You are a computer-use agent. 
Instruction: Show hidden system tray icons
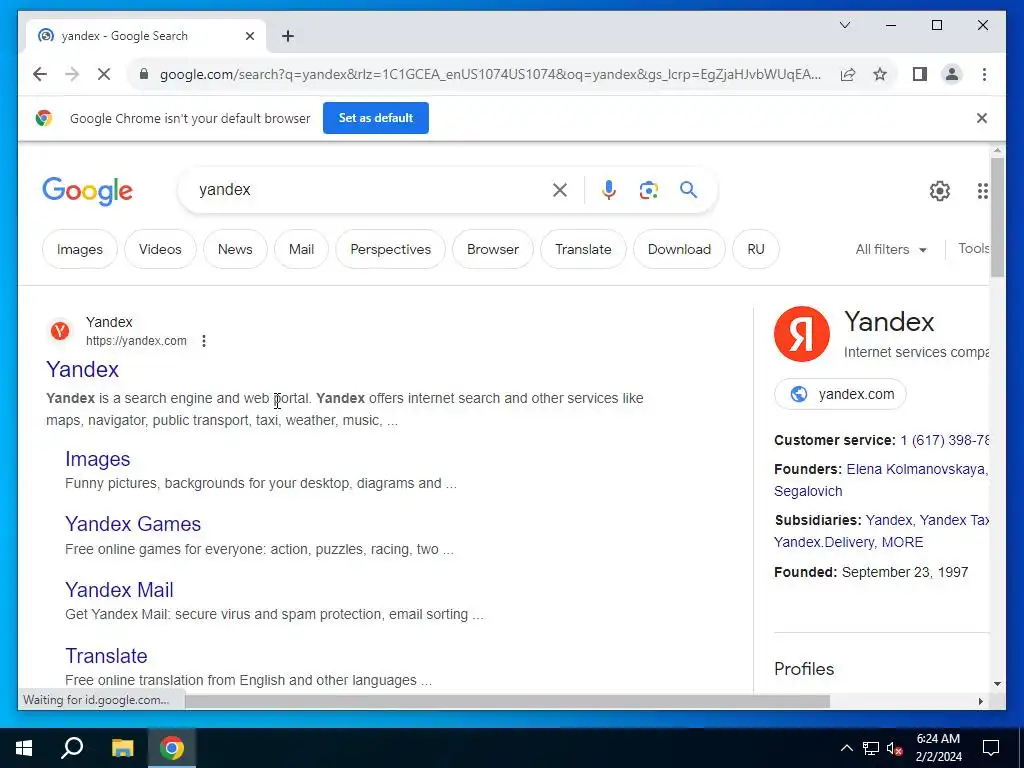click(x=846, y=748)
